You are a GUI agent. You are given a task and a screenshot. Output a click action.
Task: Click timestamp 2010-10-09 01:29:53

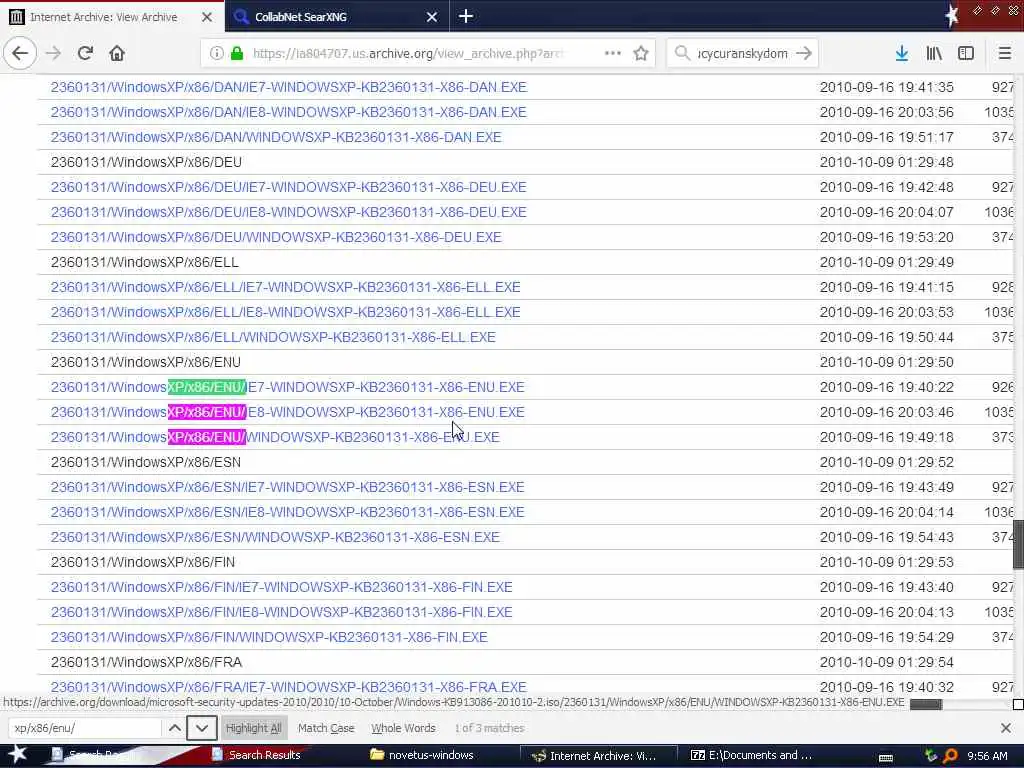click(886, 562)
